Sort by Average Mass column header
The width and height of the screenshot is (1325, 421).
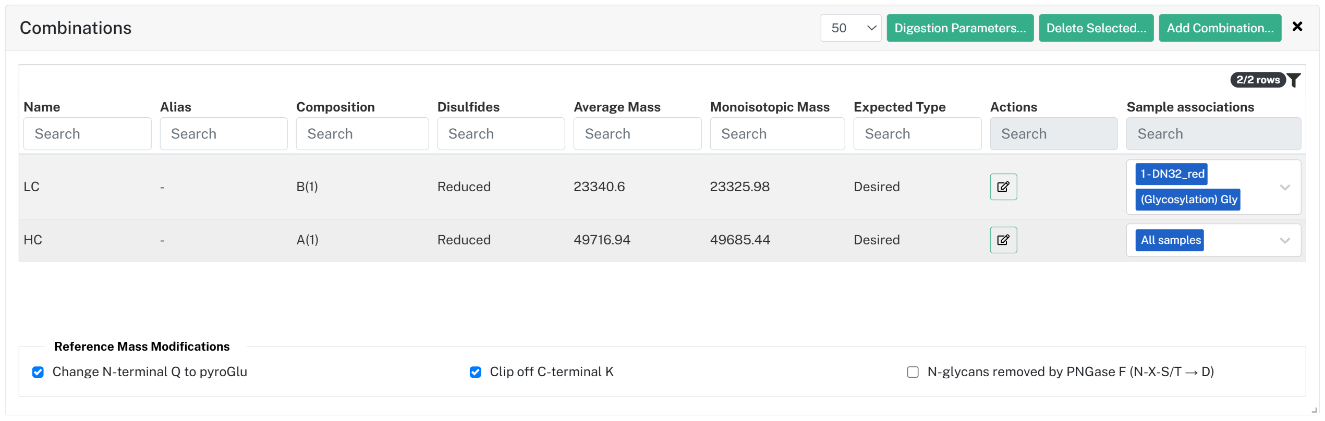click(x=617, y=107)
